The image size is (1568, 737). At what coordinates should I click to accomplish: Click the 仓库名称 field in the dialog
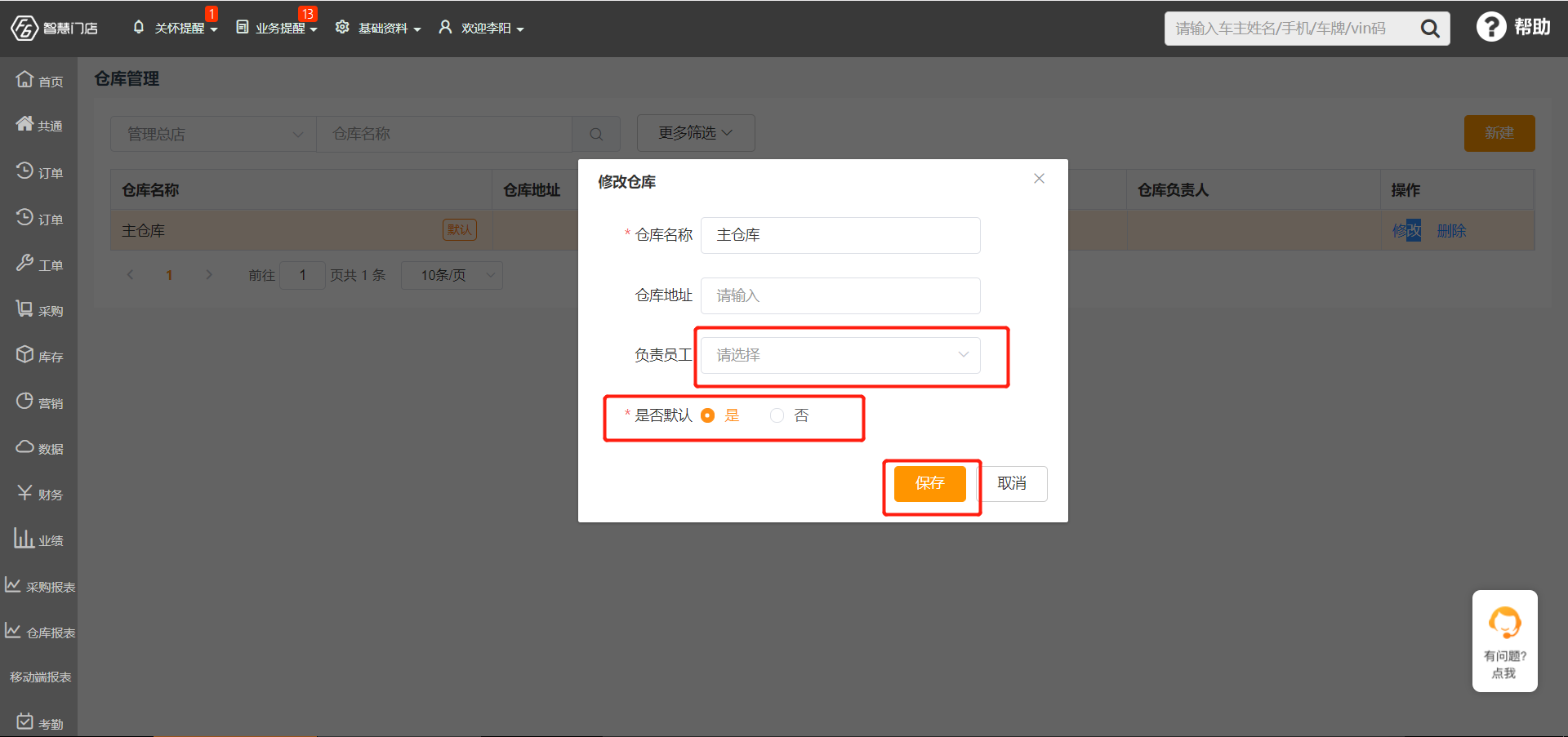point(840,235)
